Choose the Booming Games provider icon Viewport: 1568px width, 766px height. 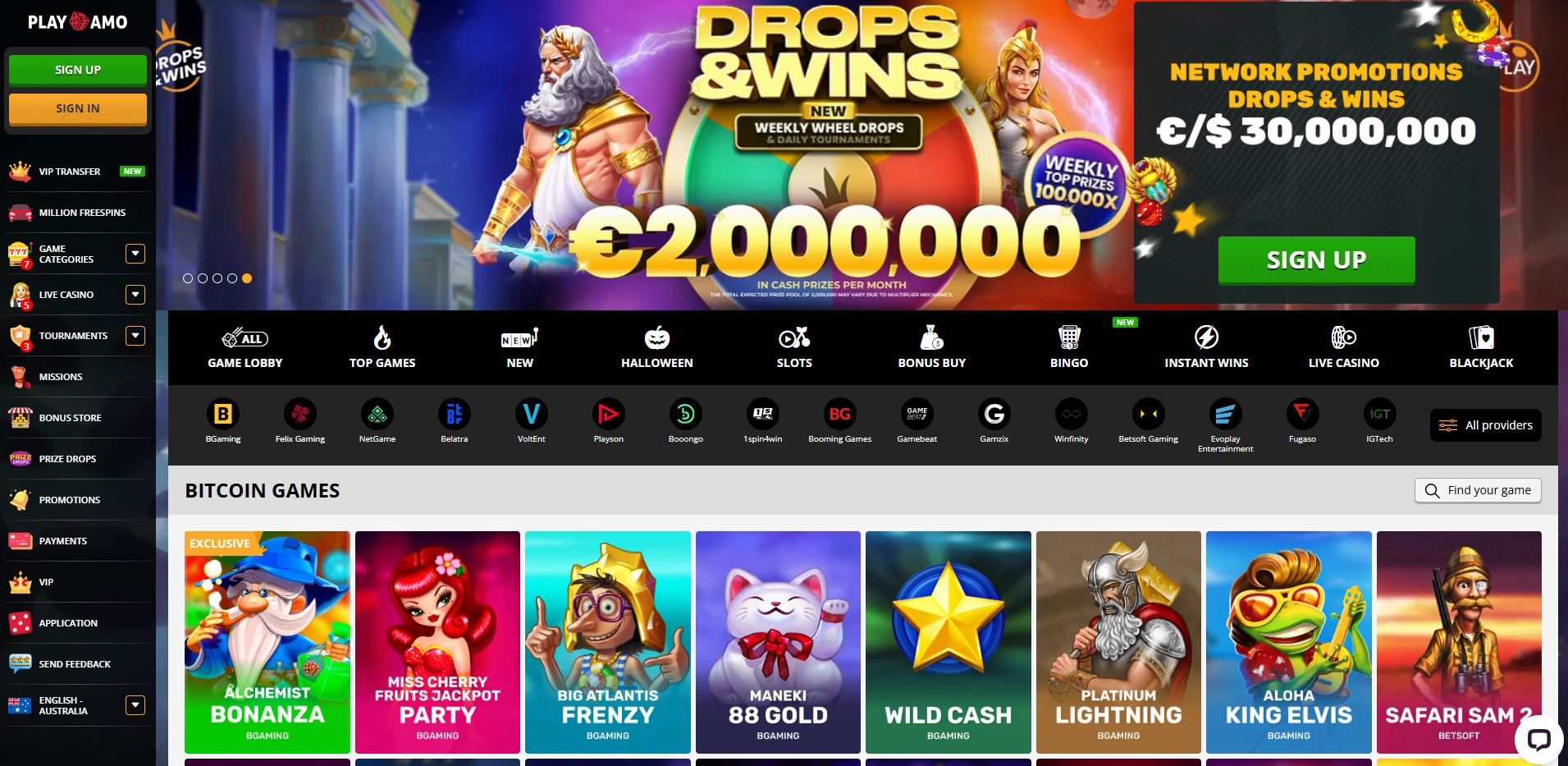(839, 415)
